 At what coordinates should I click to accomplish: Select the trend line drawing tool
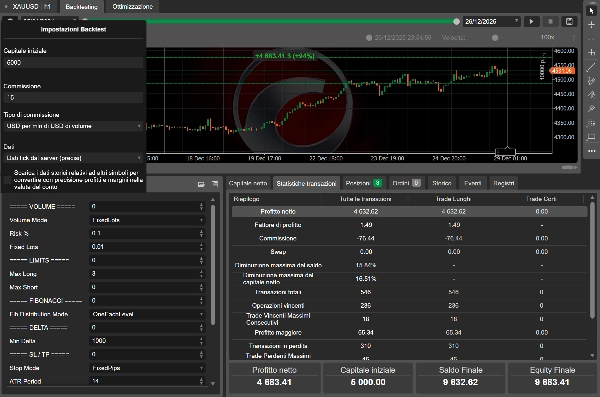(591, 67)
